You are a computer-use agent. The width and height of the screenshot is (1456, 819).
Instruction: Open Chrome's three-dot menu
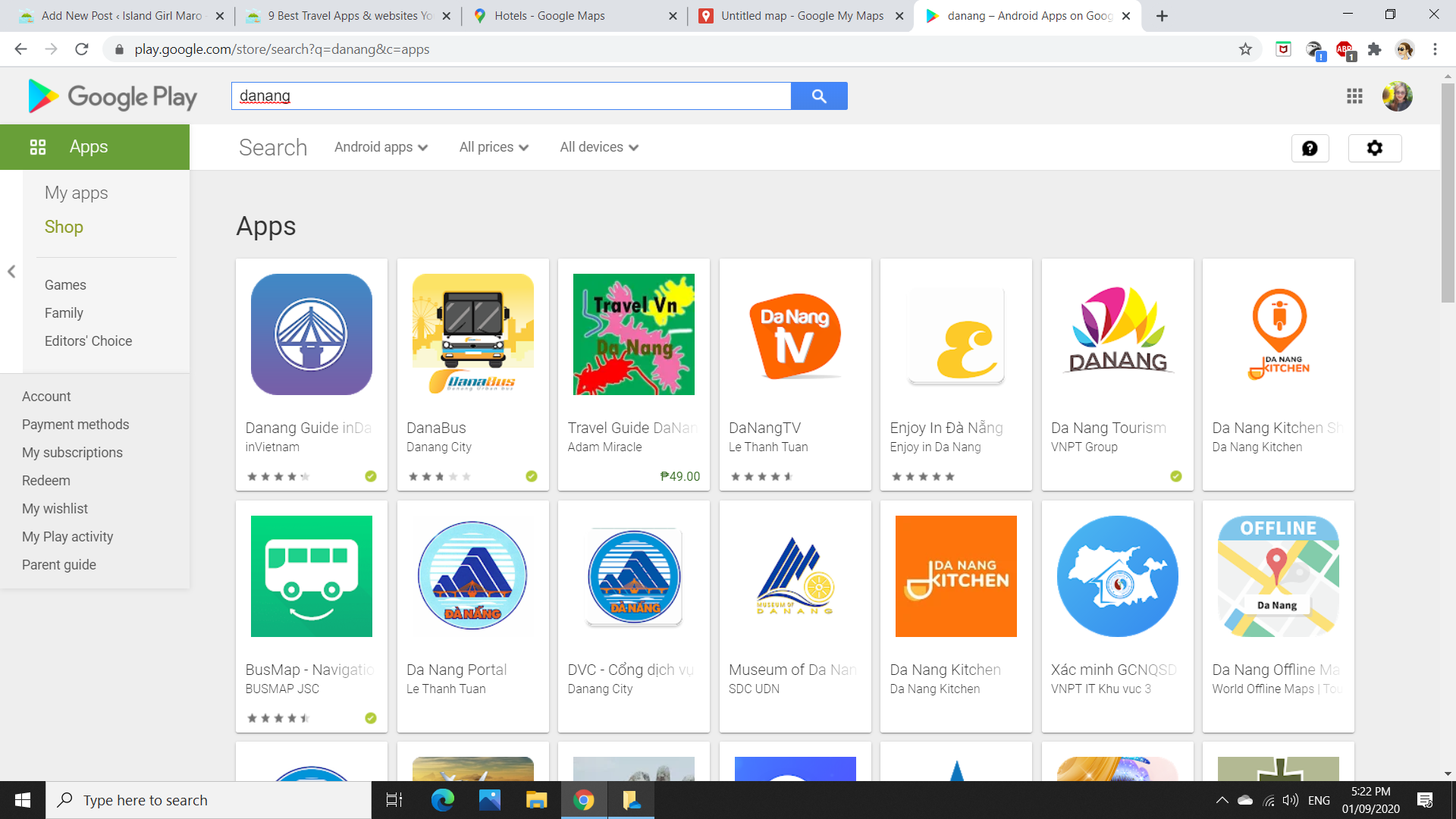tap(1435, 49)
